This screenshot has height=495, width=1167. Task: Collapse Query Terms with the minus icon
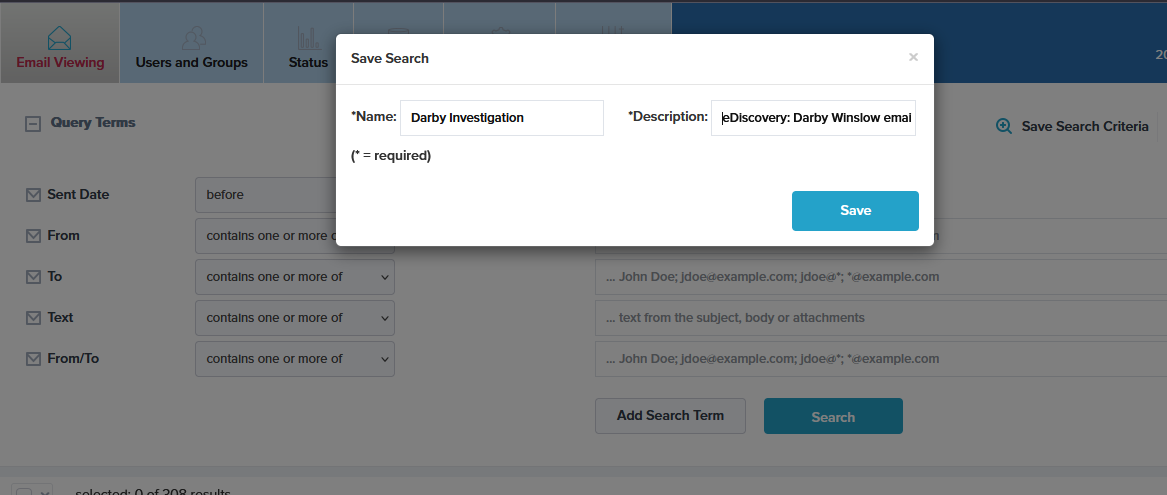click(33, 124)
